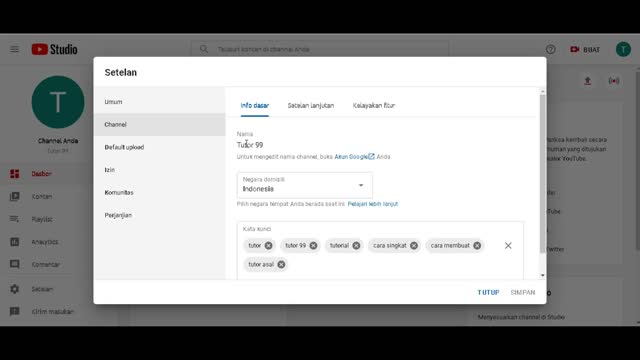Viewport: 640px width, 360px height.
Task: Open the Akun Google link
Action: click(x=354, y=157)
